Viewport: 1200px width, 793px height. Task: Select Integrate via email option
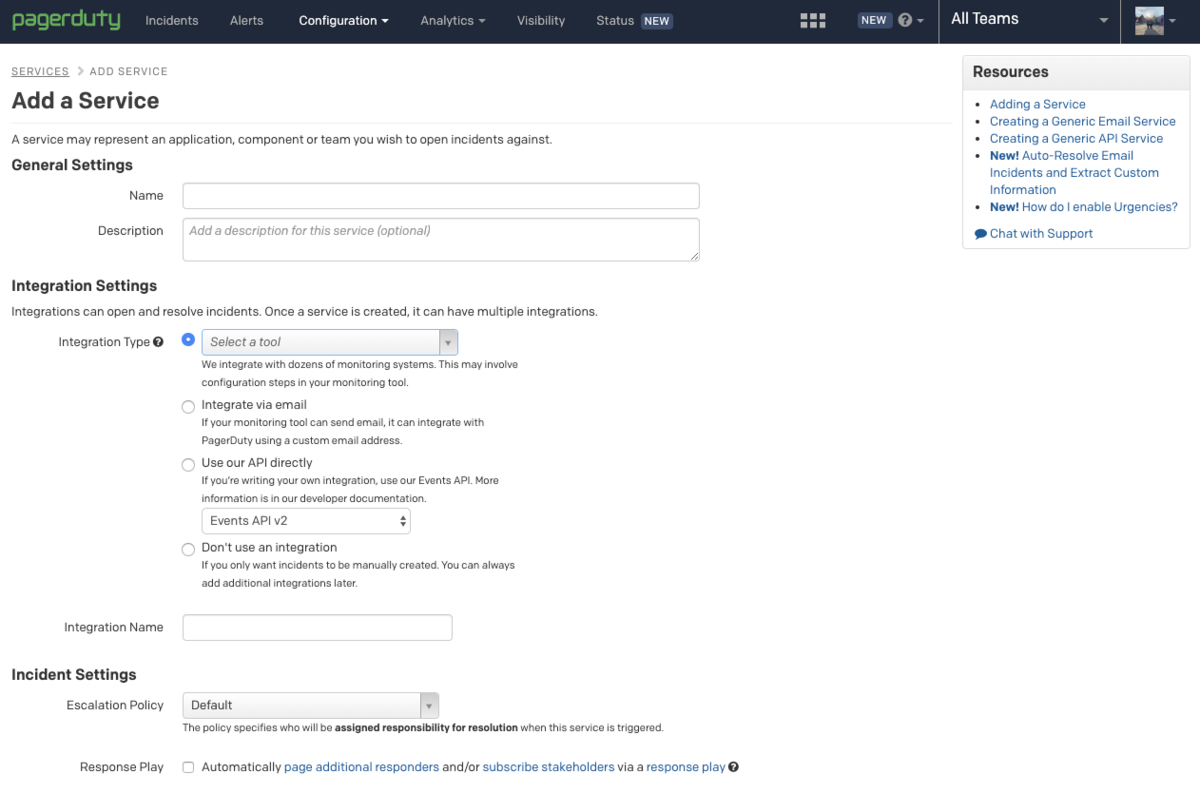pyautogui.click(x=188, y=406)
